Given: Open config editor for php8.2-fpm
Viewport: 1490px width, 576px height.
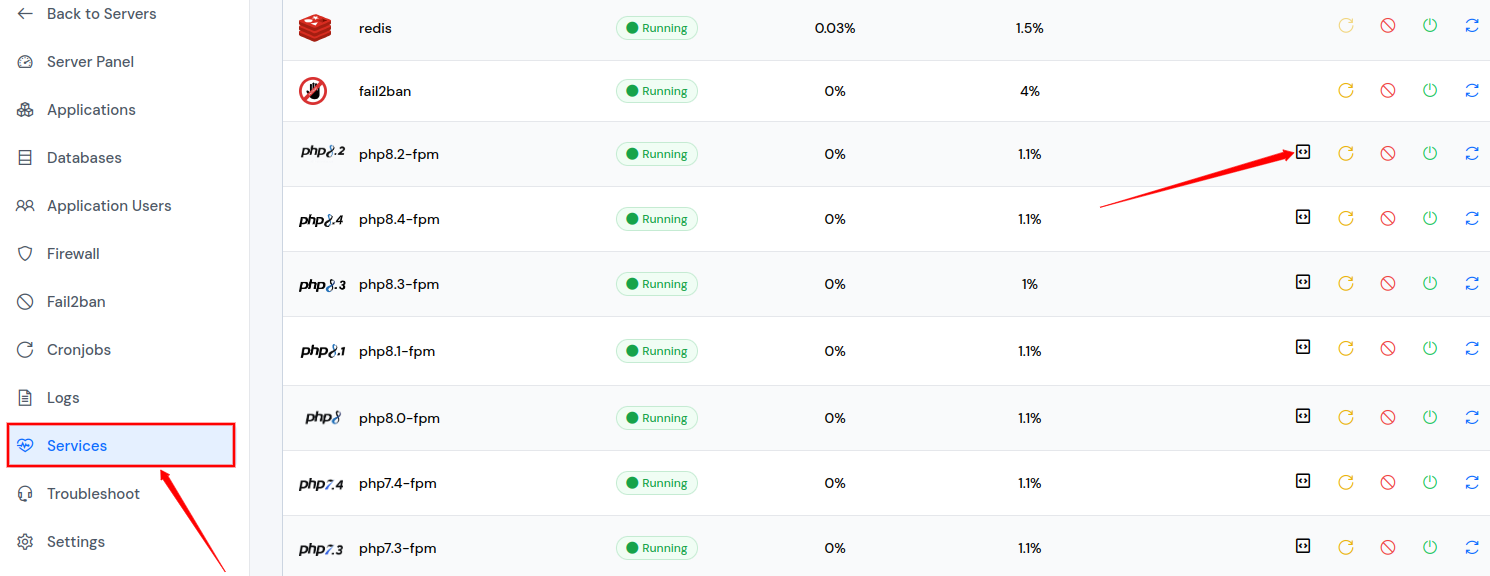Looking at the screenshot, I should 1303,152.
